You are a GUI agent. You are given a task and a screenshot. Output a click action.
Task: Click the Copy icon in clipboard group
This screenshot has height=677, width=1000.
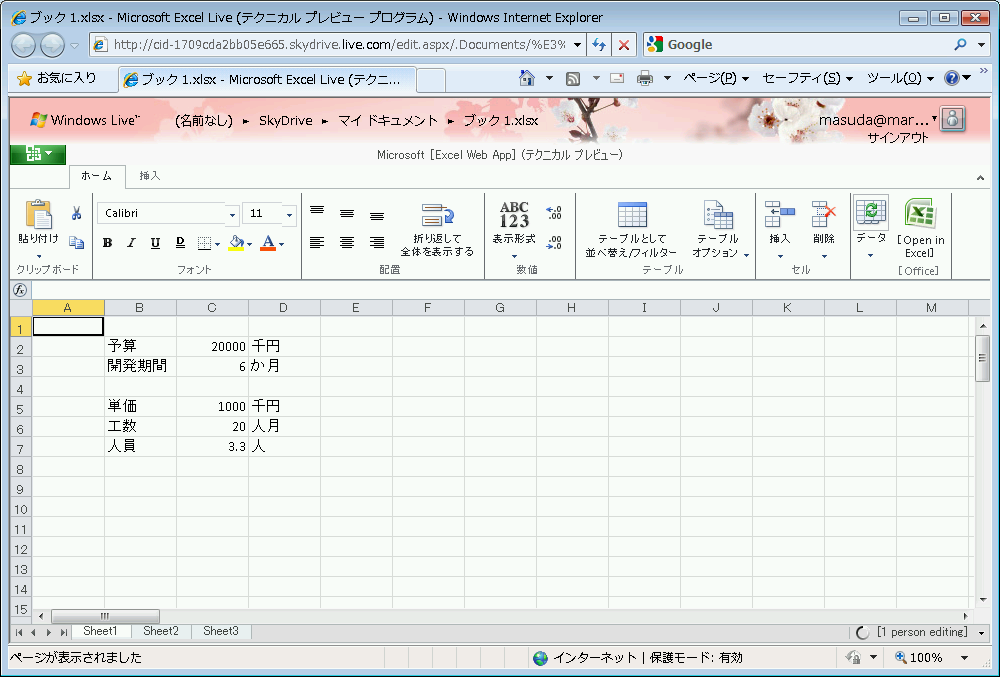[x=76, y=242]
